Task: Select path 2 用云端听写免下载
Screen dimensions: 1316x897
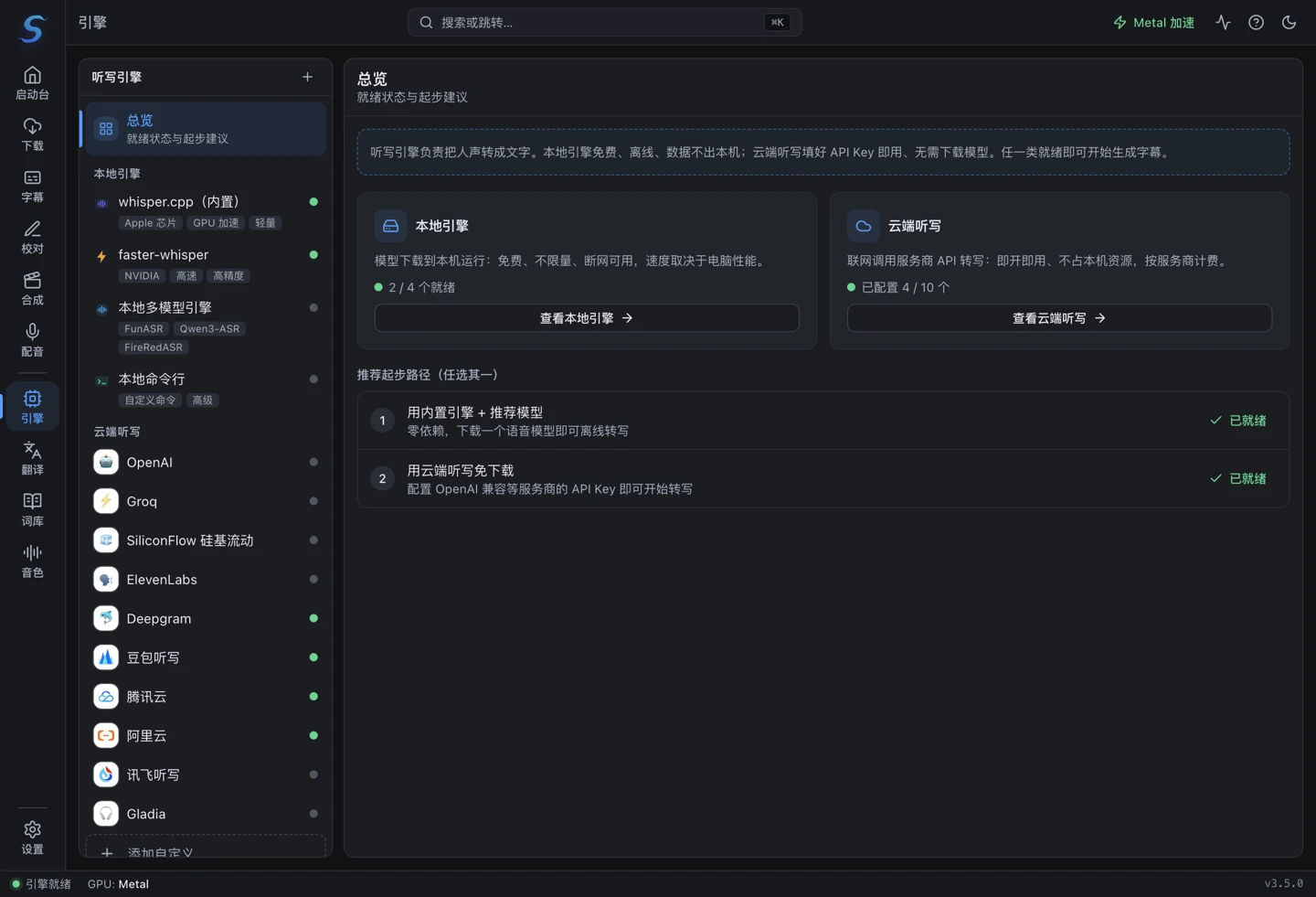Action: tap(822, 478)
